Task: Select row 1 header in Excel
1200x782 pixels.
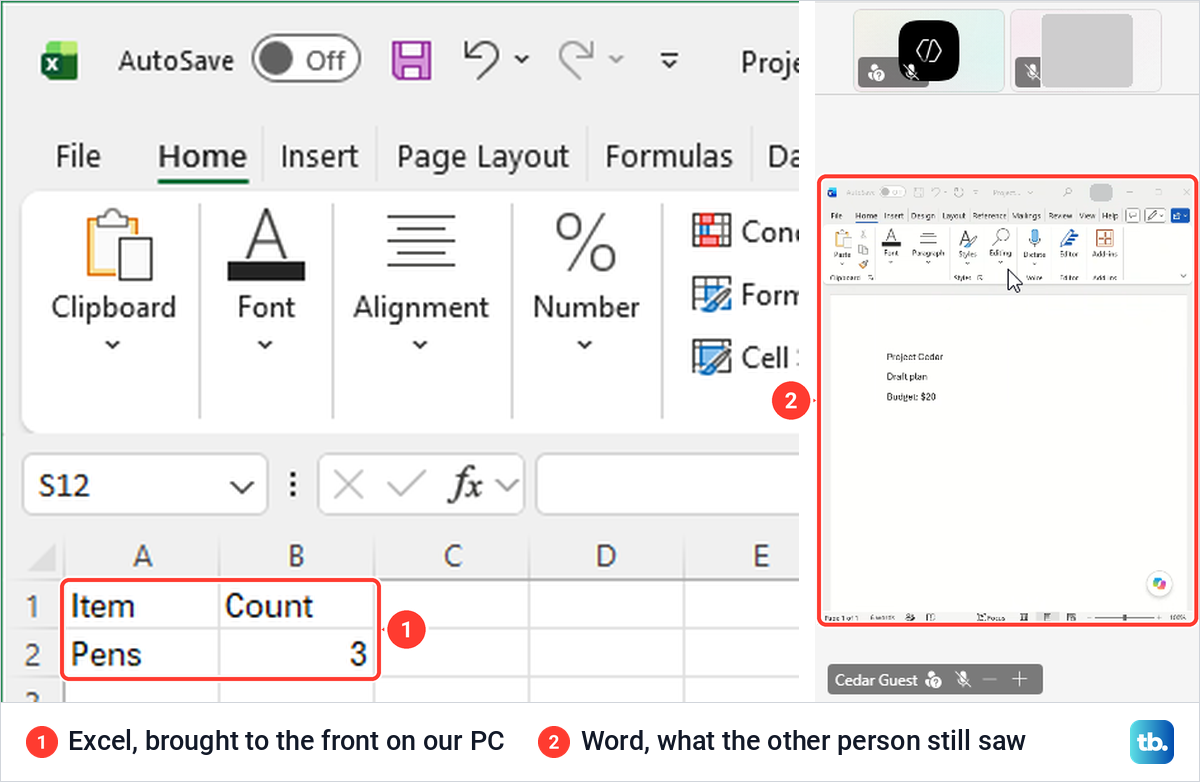Action: [32, 606]
